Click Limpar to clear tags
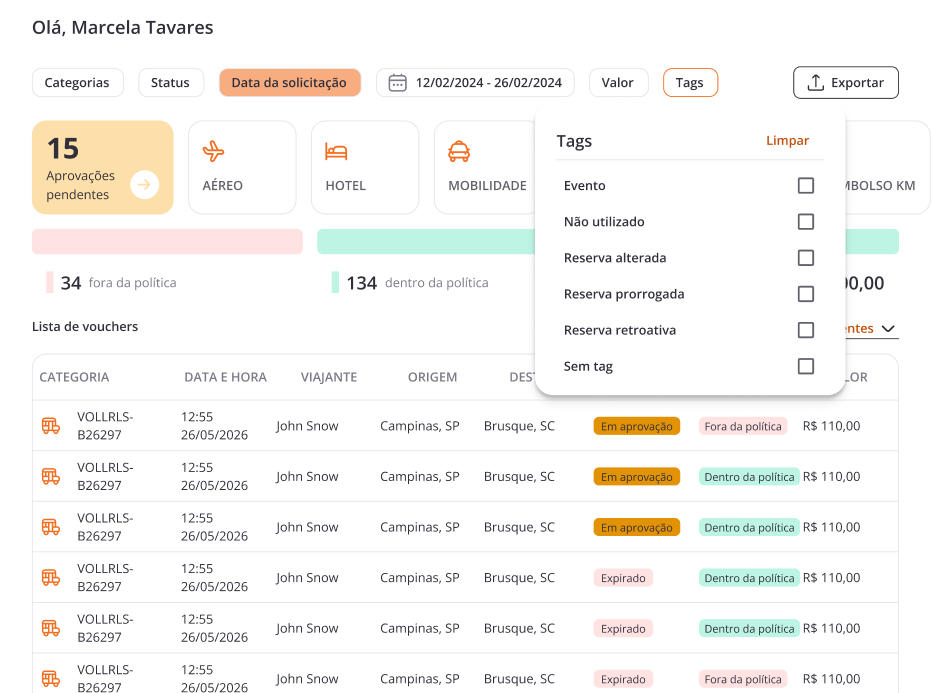932x693 pixels. coord(788,141)
